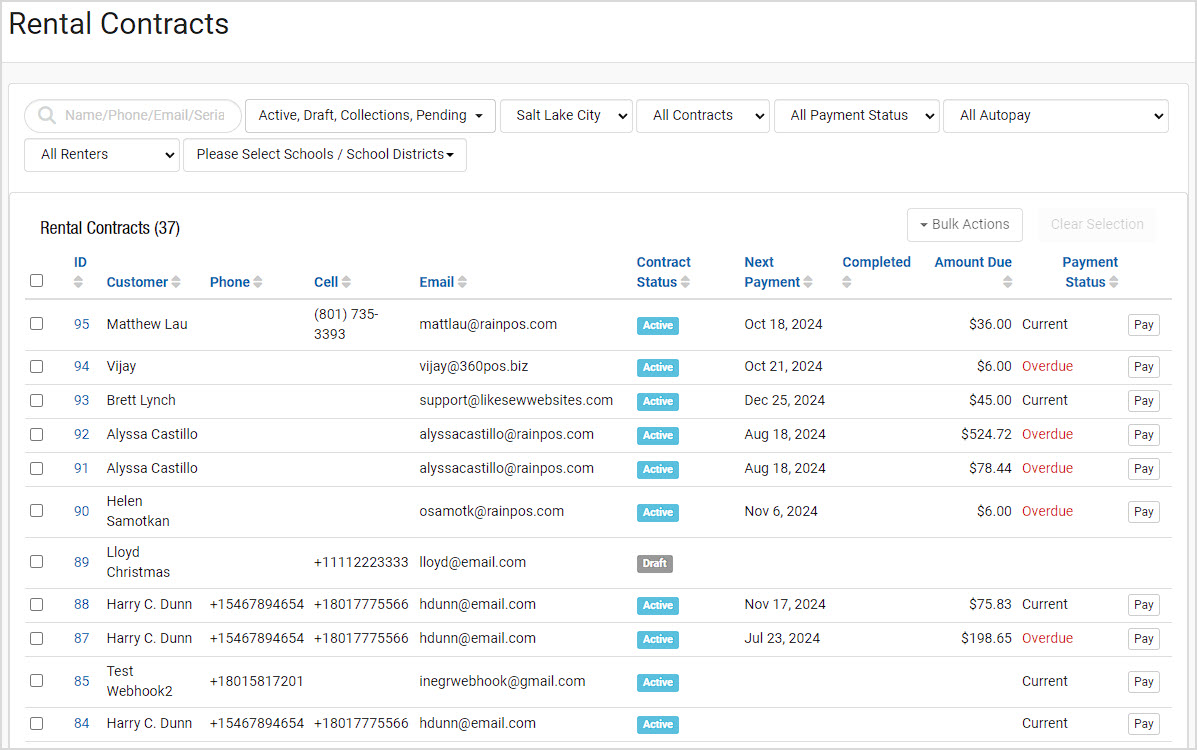Click the Amount Due column header

point(973,262)
